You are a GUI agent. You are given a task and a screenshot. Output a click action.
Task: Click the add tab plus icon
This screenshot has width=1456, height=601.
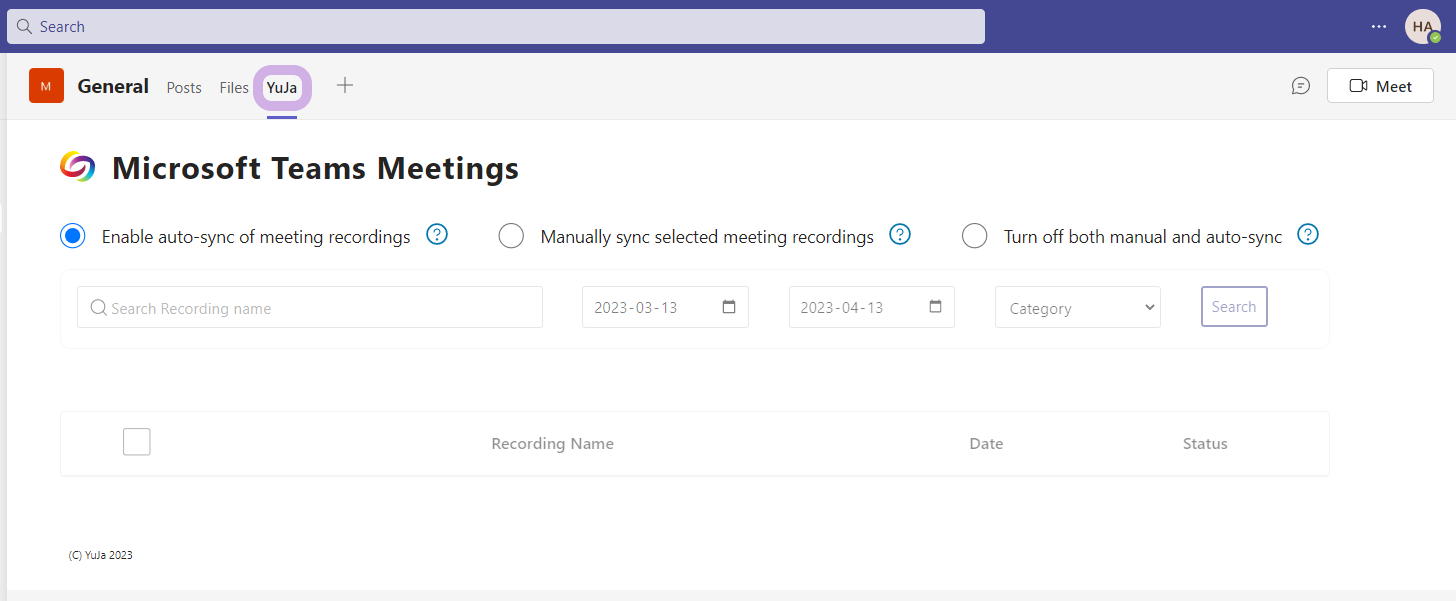345,86
